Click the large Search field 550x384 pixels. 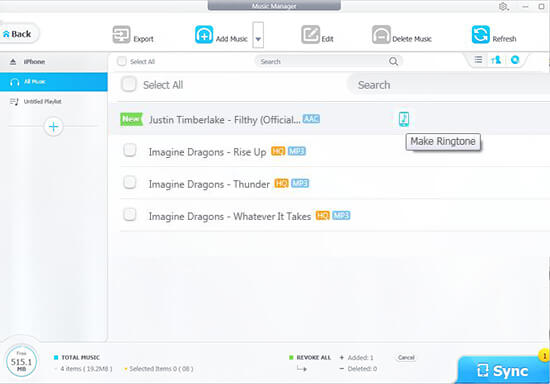[x=449, y=85]
